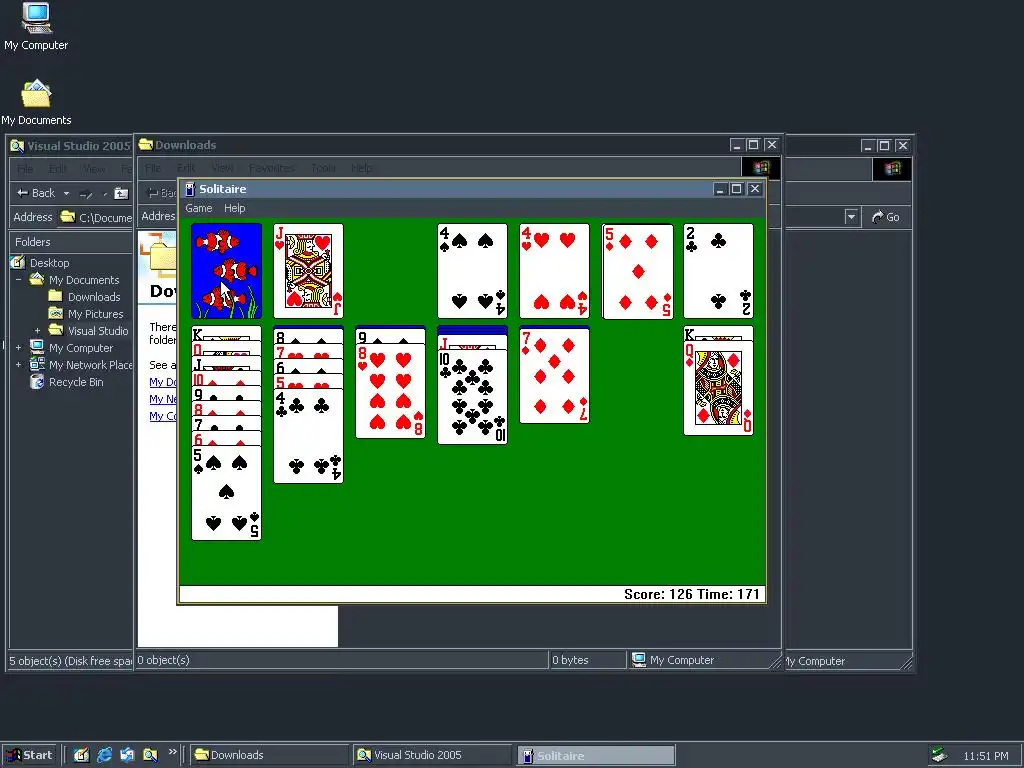This screenshot has height=768, width=1024.
Task: Click '0 bytes' in Downloads status bar
Action: pyautogui.click(x=570, y=660)
